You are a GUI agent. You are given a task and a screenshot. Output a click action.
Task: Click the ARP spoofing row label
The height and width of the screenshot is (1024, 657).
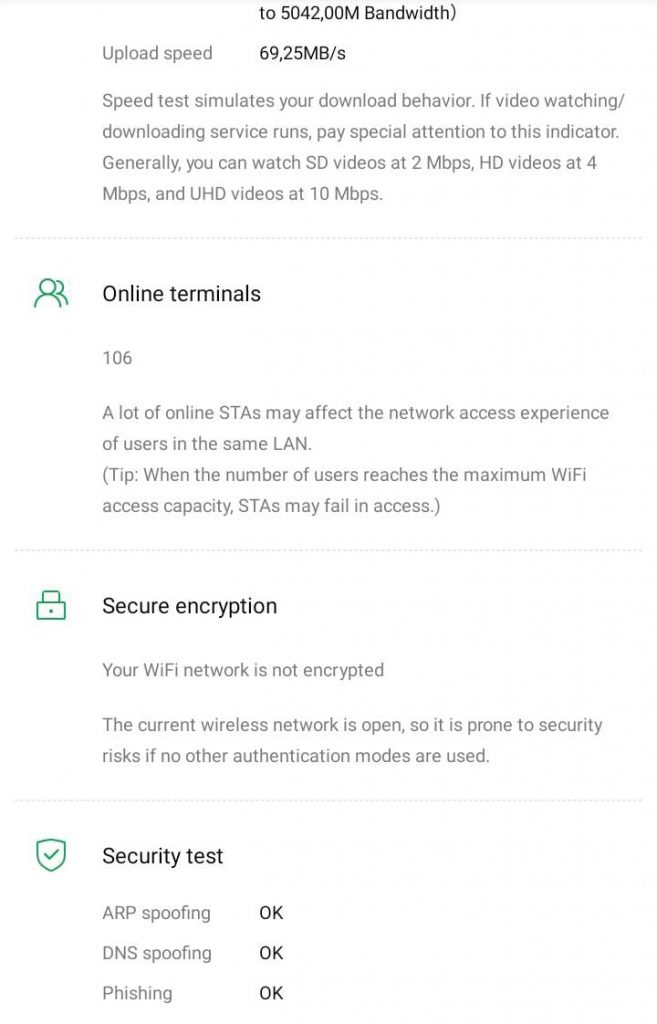coord(156,912)
